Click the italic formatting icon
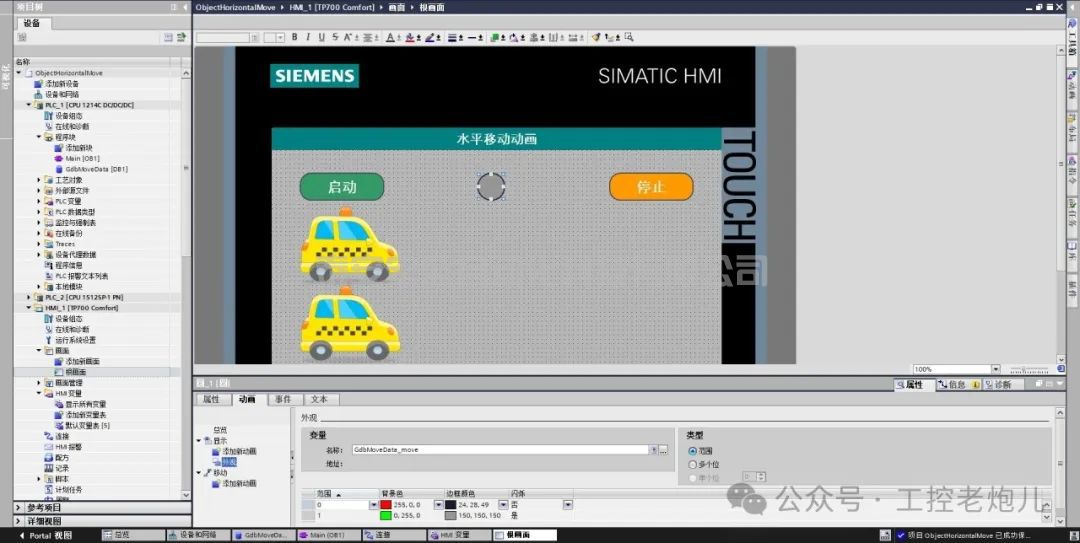Screen dimensions: 1080x543 coord(307,38)
